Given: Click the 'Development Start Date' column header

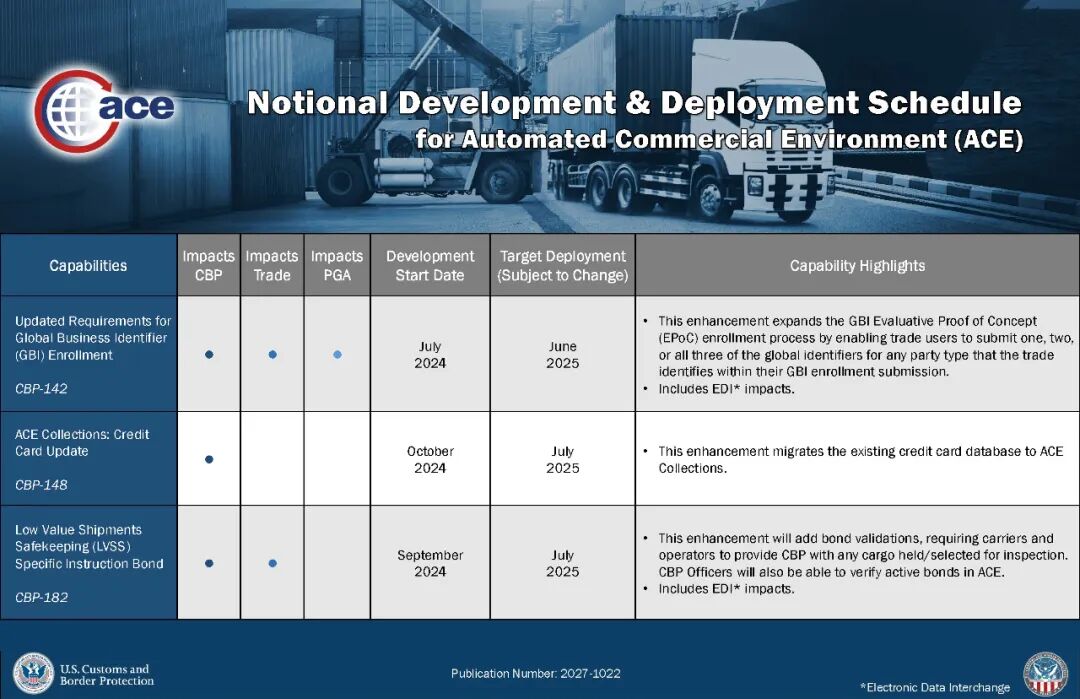Looking at the screenshot, I should click(x=430, y=266).
